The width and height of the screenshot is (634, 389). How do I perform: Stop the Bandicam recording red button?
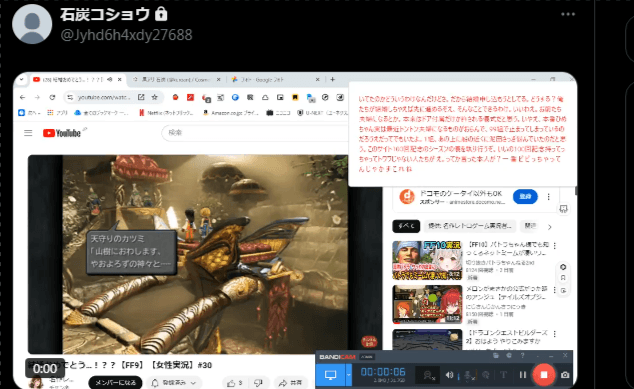(544, 375)
